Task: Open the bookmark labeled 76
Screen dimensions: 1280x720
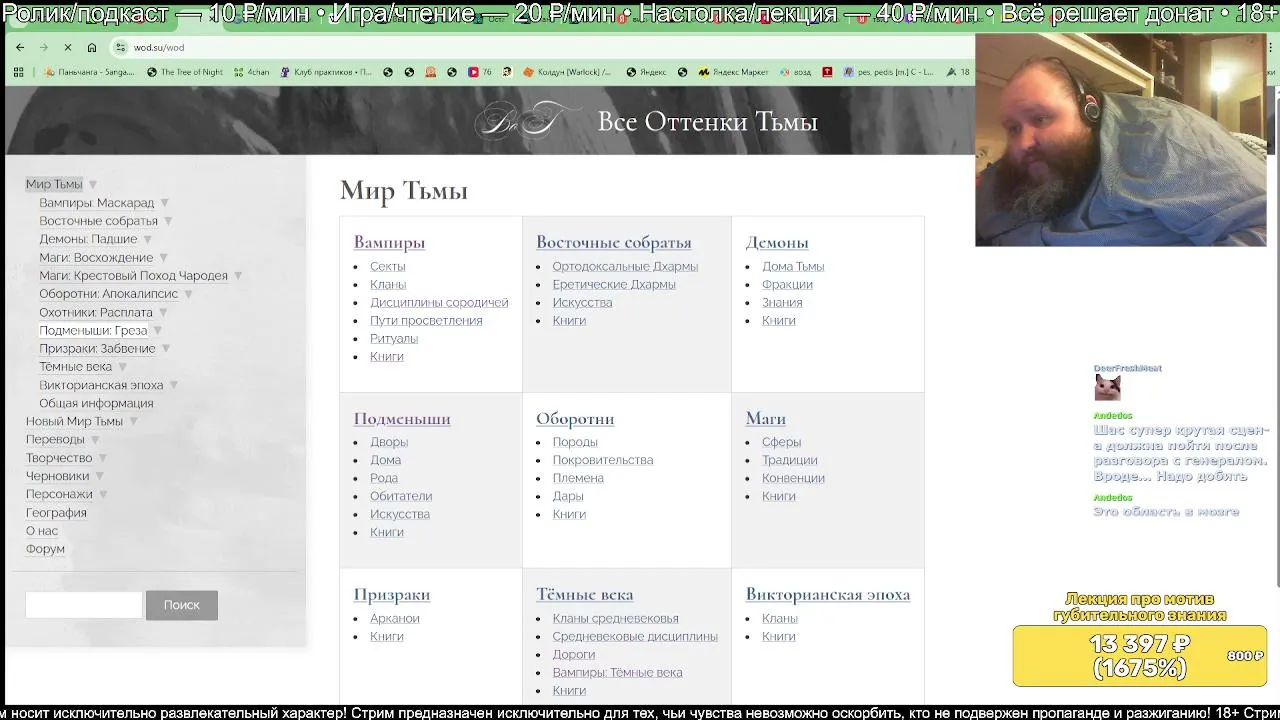Action: pyautogui.click(x=480, y=72)
